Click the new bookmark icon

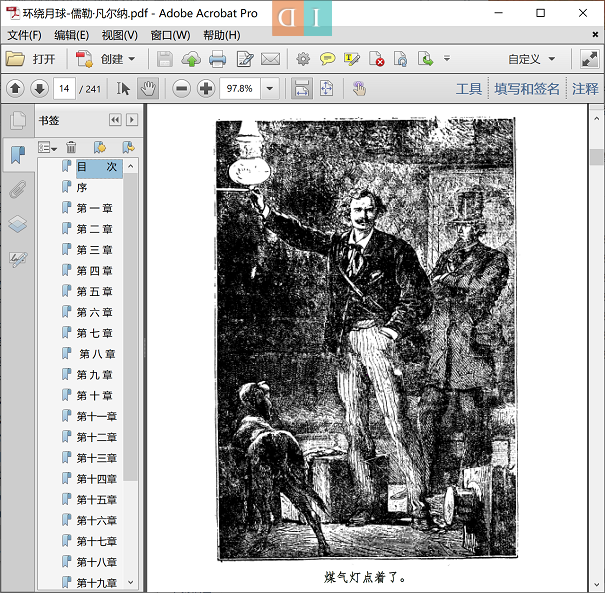(x=100, y=147)
